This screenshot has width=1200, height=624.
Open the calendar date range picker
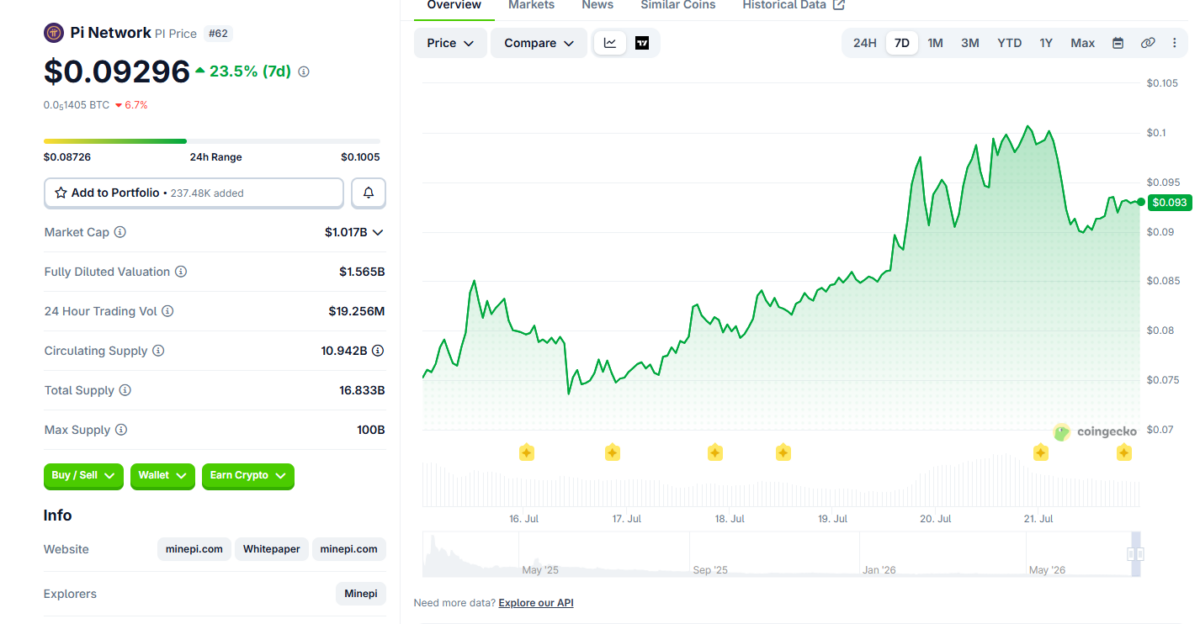pos(1118,43)
